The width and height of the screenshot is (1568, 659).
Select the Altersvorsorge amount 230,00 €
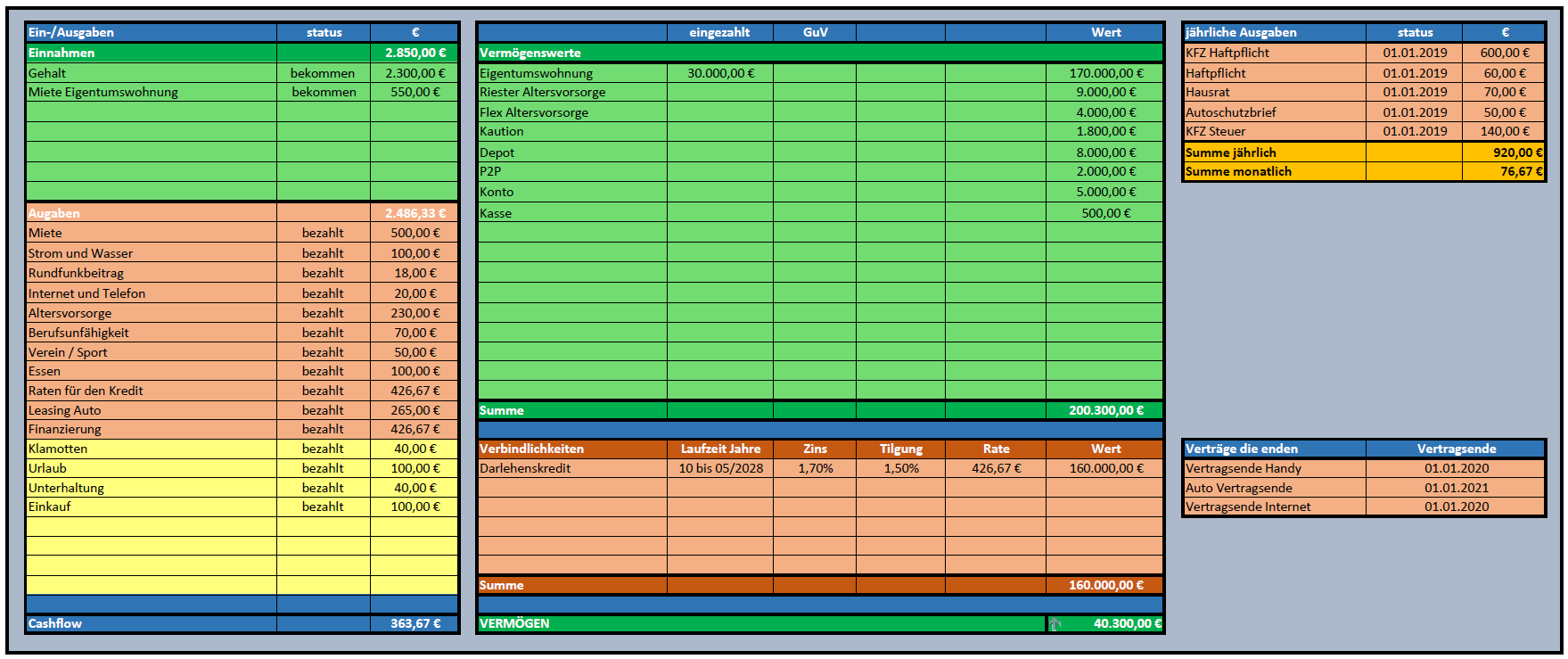click(x=415, y=313)
